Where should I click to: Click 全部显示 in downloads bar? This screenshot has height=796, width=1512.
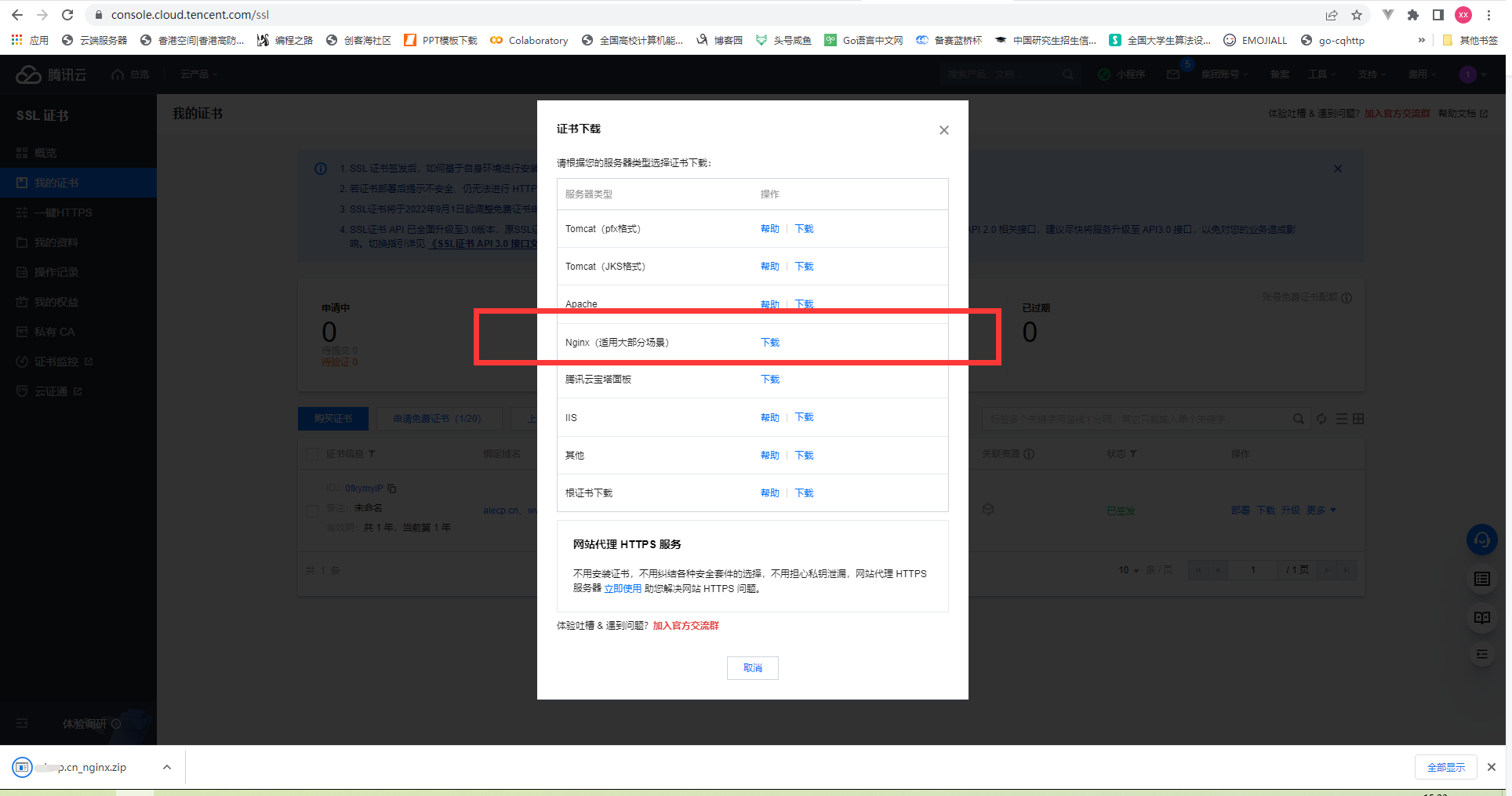(x=1446, y=767)
